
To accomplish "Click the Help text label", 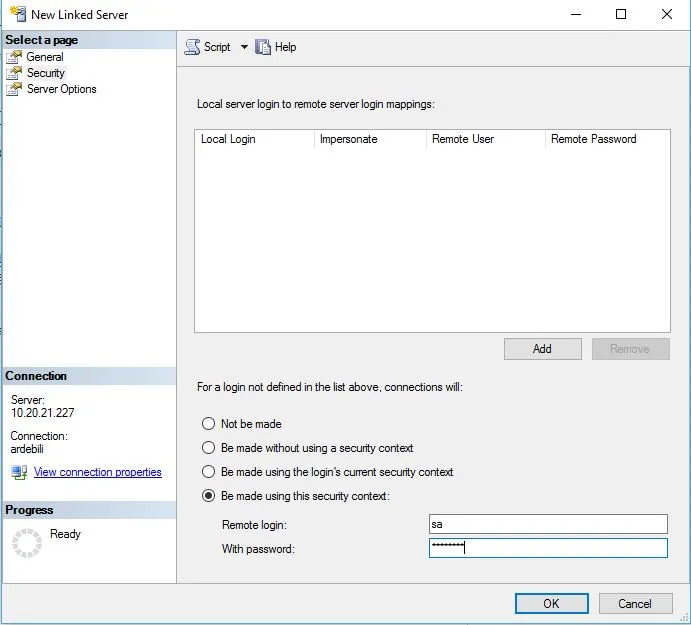I will (x=286, y=47).
